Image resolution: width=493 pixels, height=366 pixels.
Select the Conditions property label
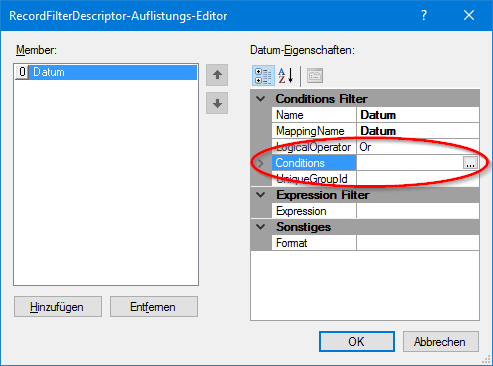314,163
